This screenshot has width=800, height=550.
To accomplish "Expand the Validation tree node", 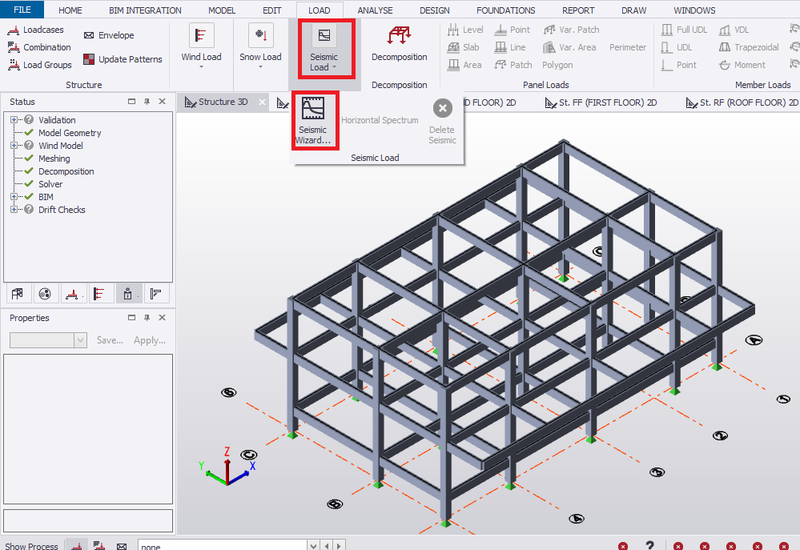I will (x=15, y=121).
